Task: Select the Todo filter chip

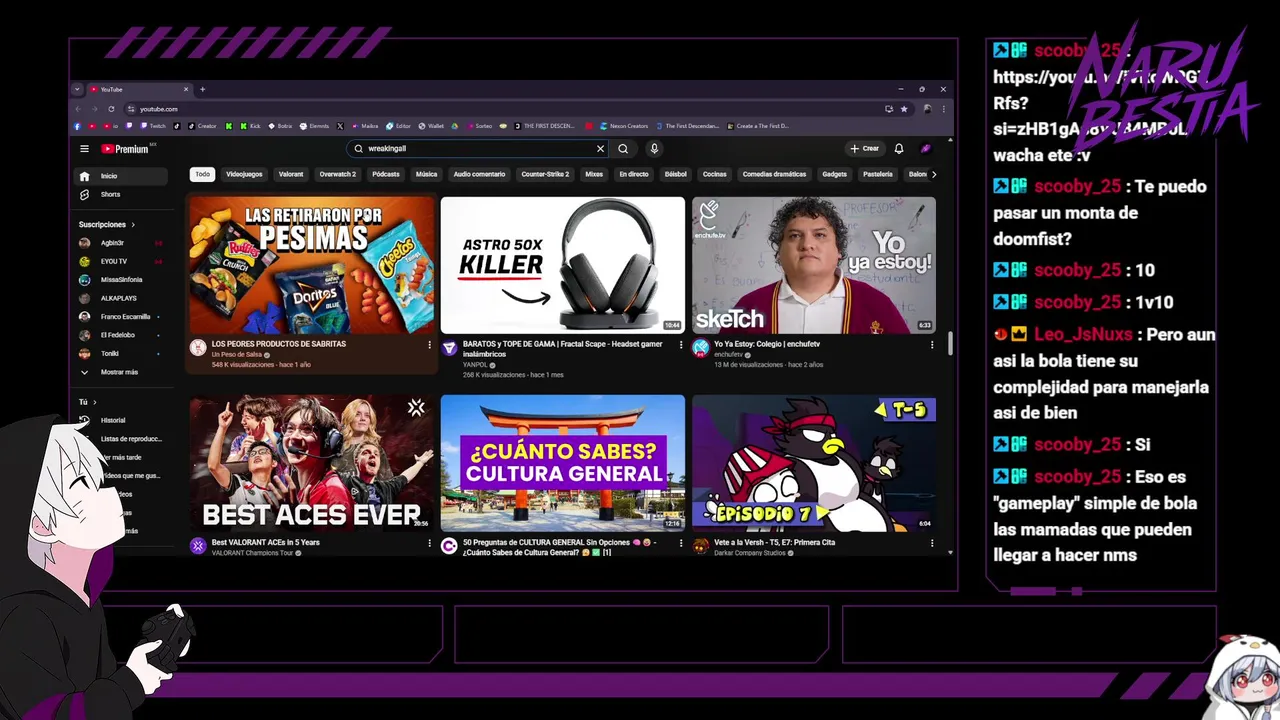Action: 203,174
